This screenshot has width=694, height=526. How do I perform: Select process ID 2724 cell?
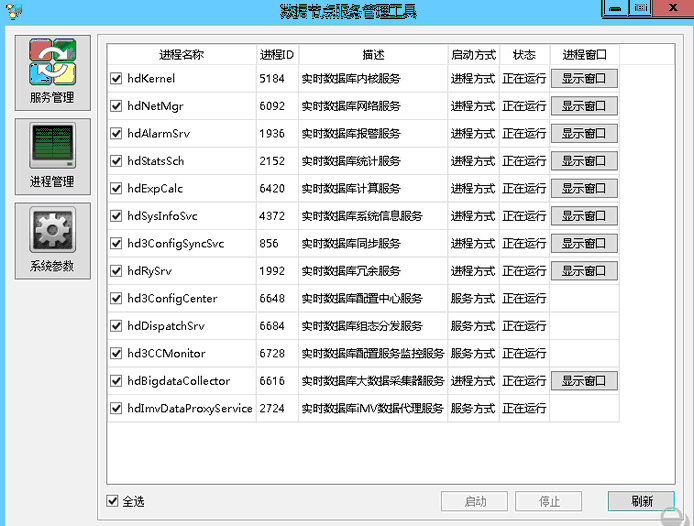click(x=277, y=408)
